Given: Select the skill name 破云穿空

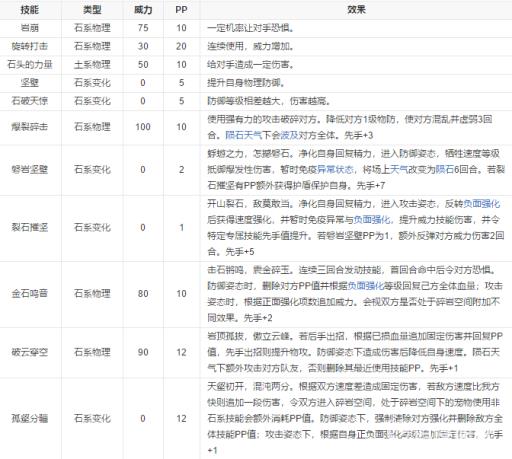Looking at the screenshot, I should [30, 352].
